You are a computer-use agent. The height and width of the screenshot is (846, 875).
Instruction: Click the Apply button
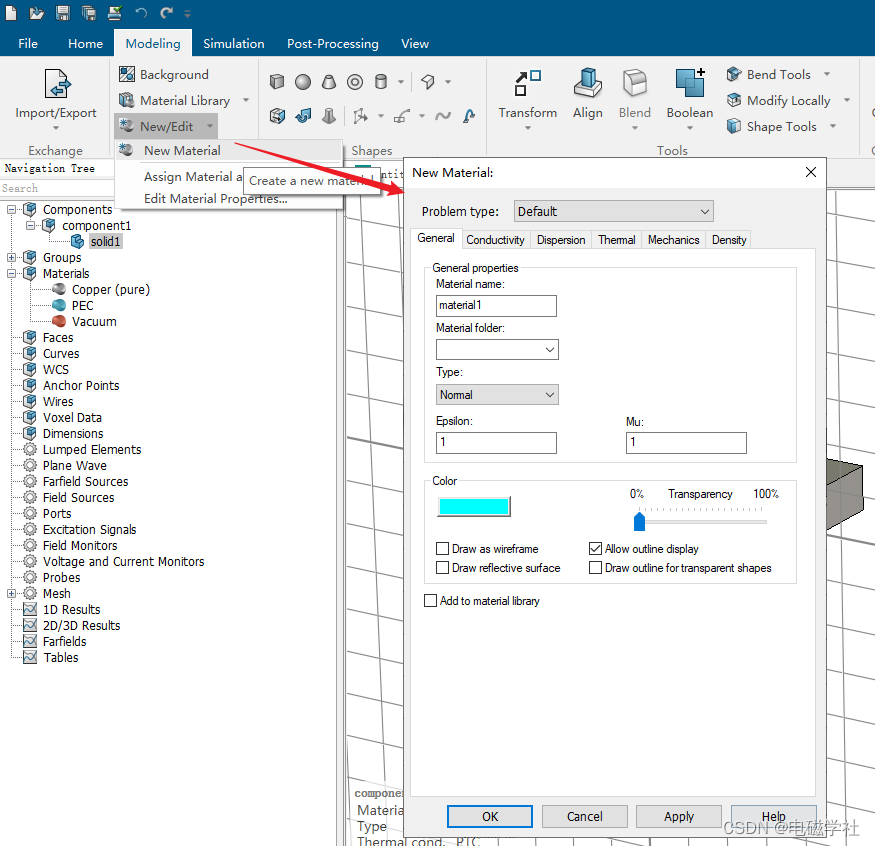(679, 816)
